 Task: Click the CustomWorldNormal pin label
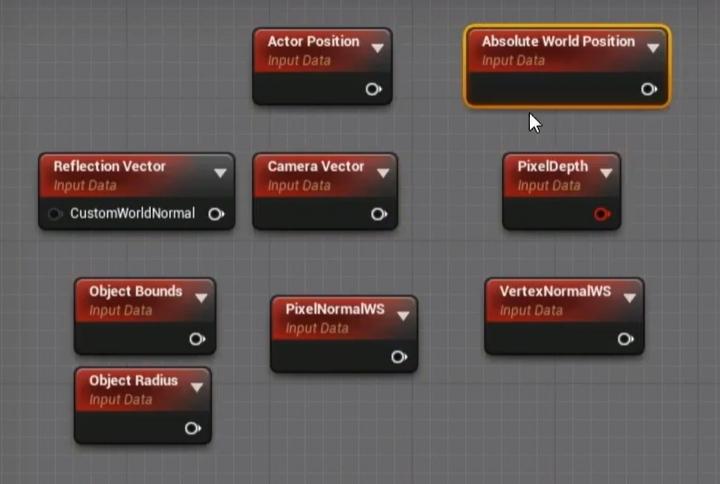pos(132,214)
